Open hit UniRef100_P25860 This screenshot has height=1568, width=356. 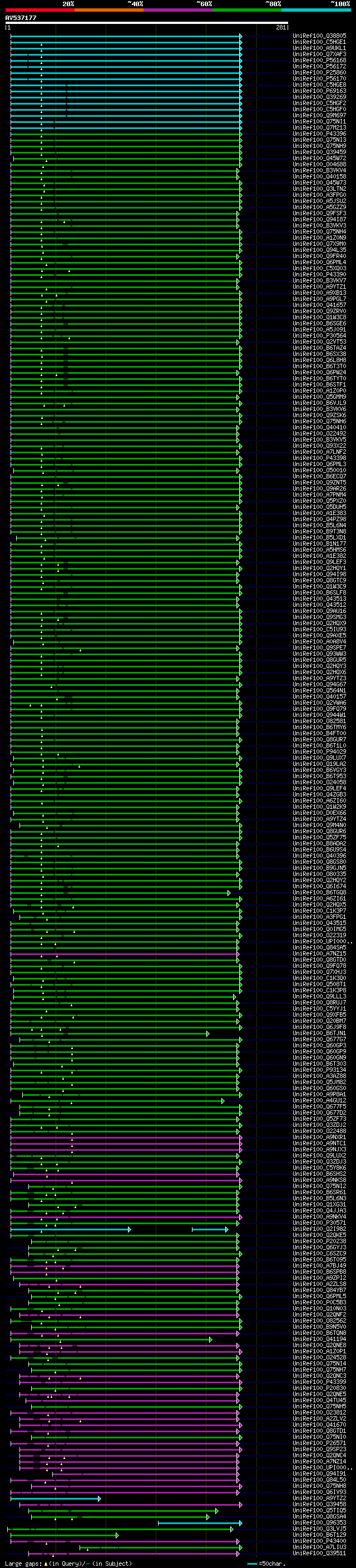pos(319,72)
